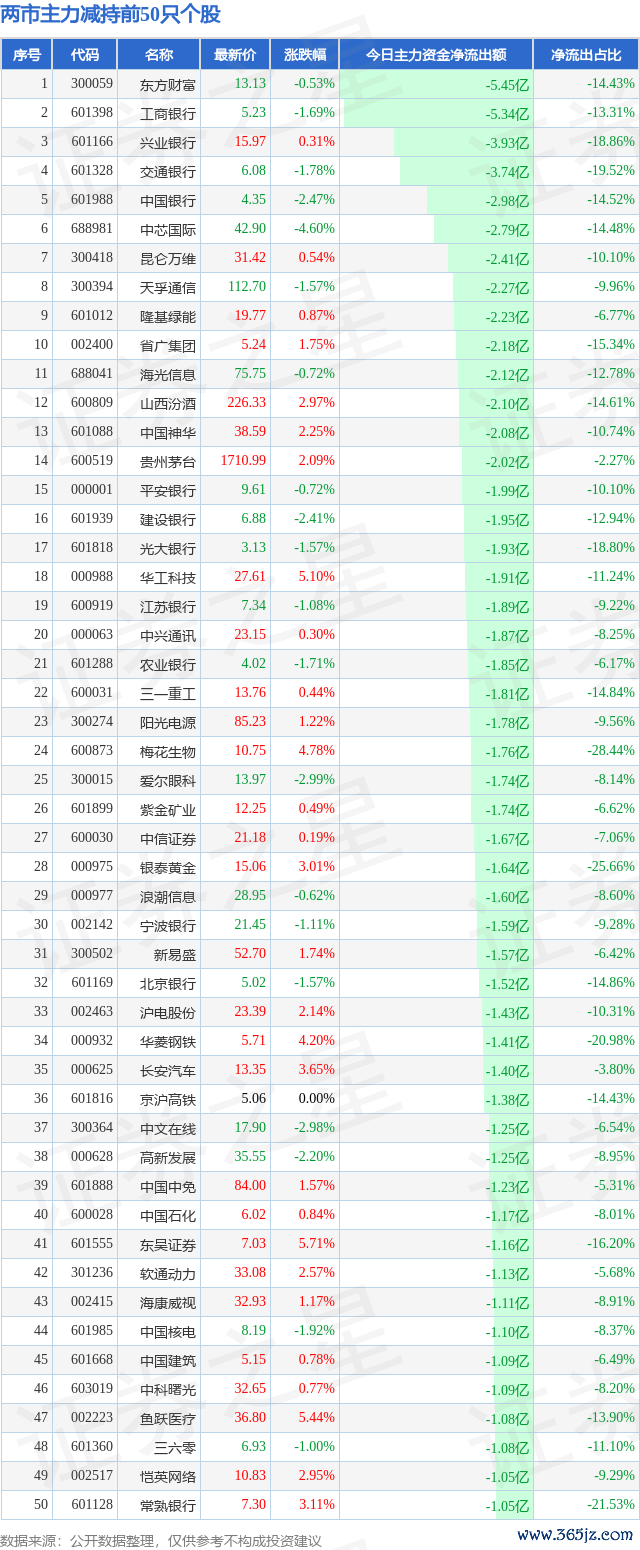This screenshot has width=640, height=1550.
Task: Select stock name 隆基绿能
Action: coord(168,317)
